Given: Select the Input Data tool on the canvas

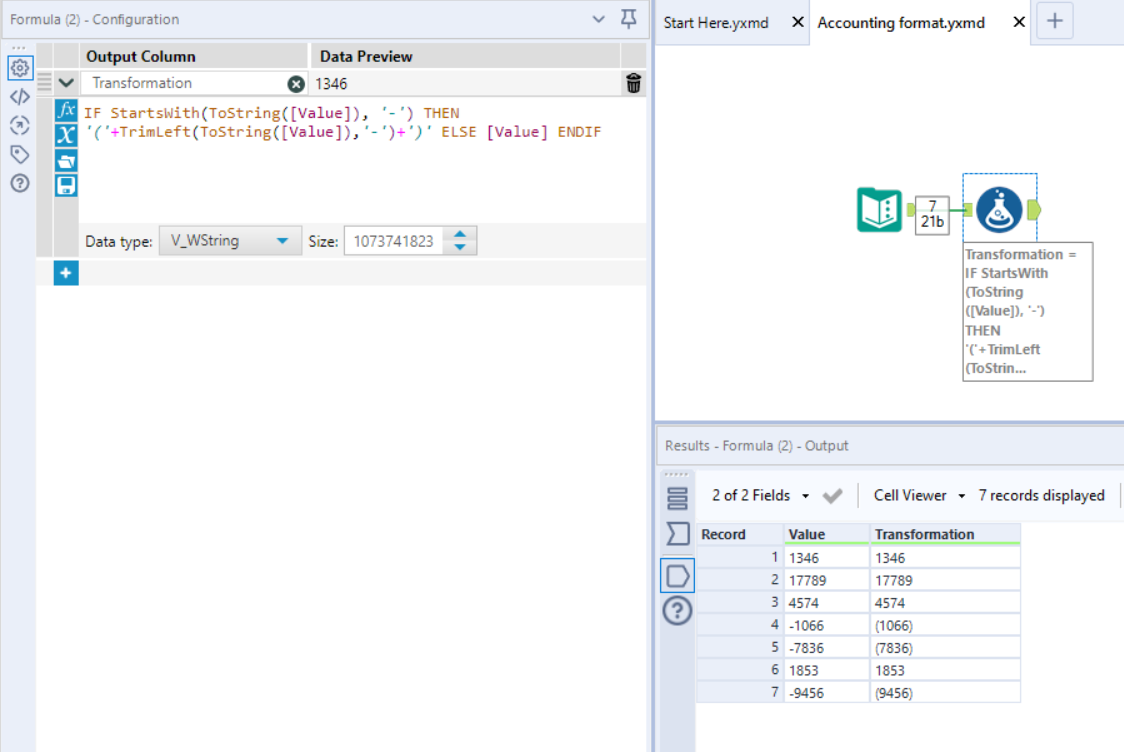Looking at the screenshot, I should (x=879, y=211).
